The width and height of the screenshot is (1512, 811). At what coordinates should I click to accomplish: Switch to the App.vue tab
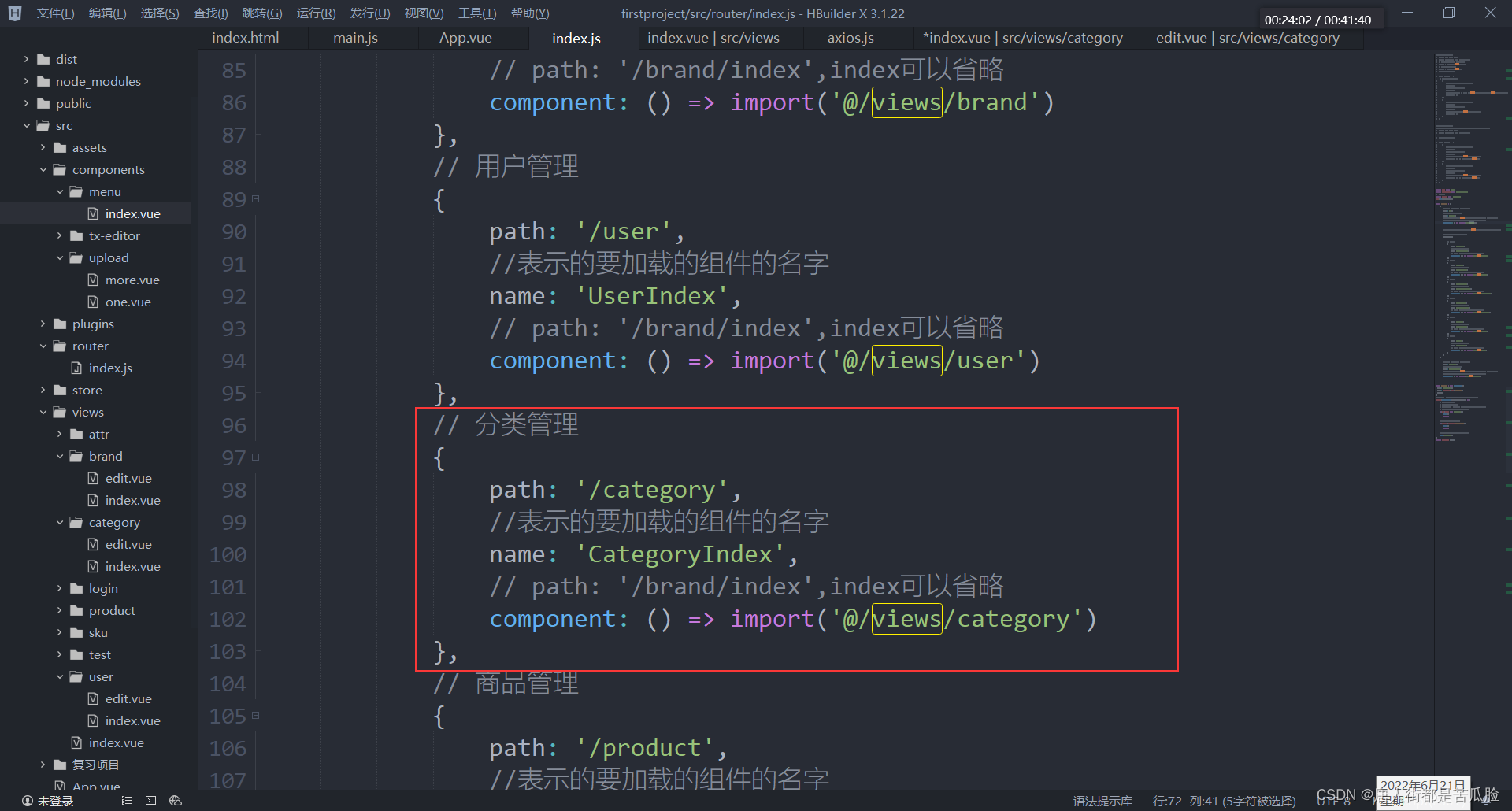click(465, 38)
